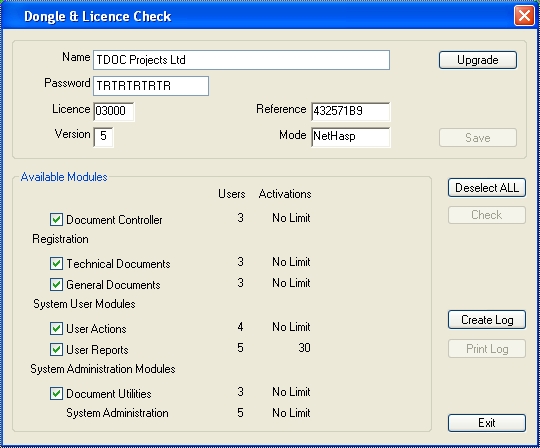Select the Licence number field
The image size is (540, 448).
[x=114, y=111]
